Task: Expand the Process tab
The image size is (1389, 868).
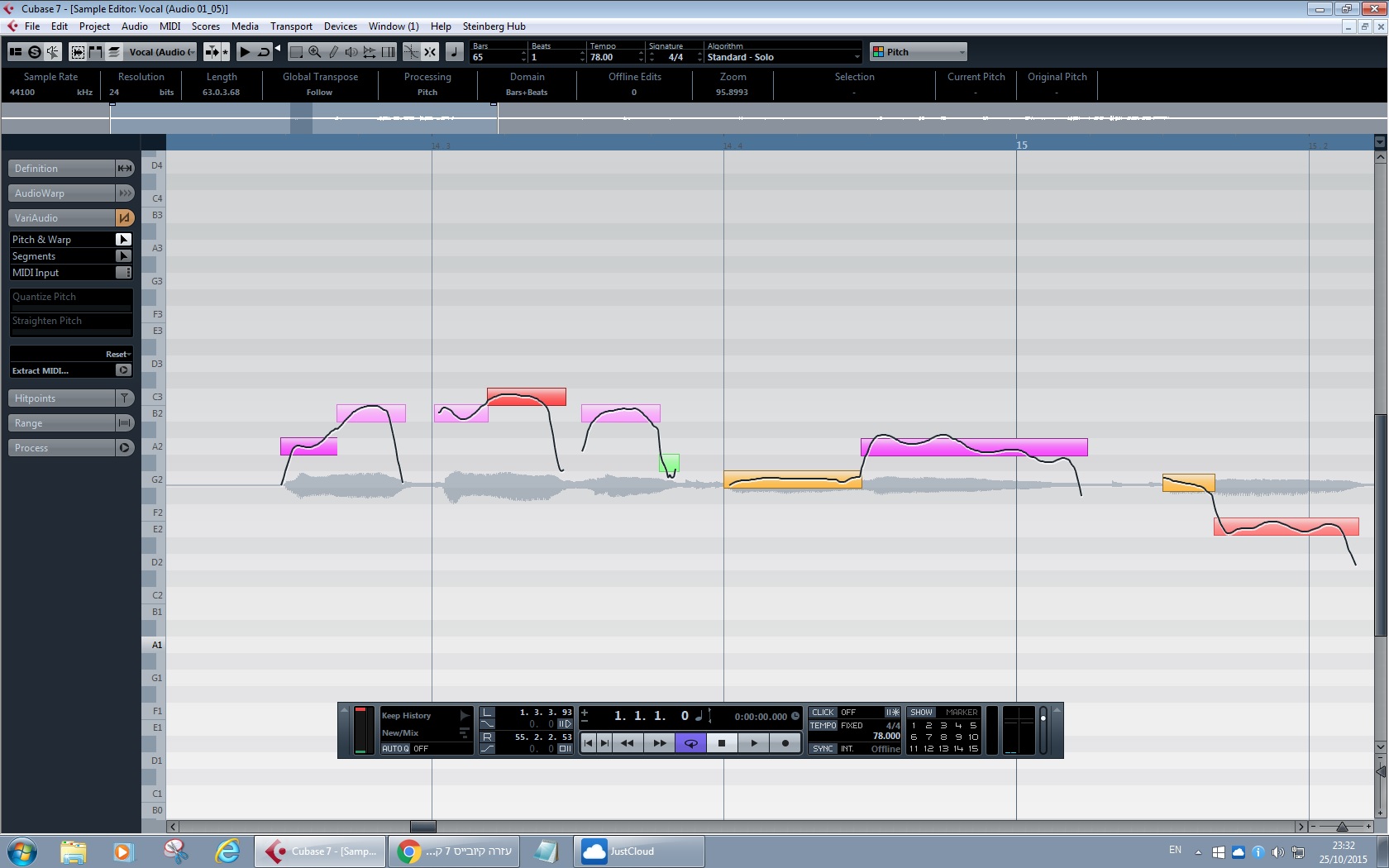Action: pos(61,448)
